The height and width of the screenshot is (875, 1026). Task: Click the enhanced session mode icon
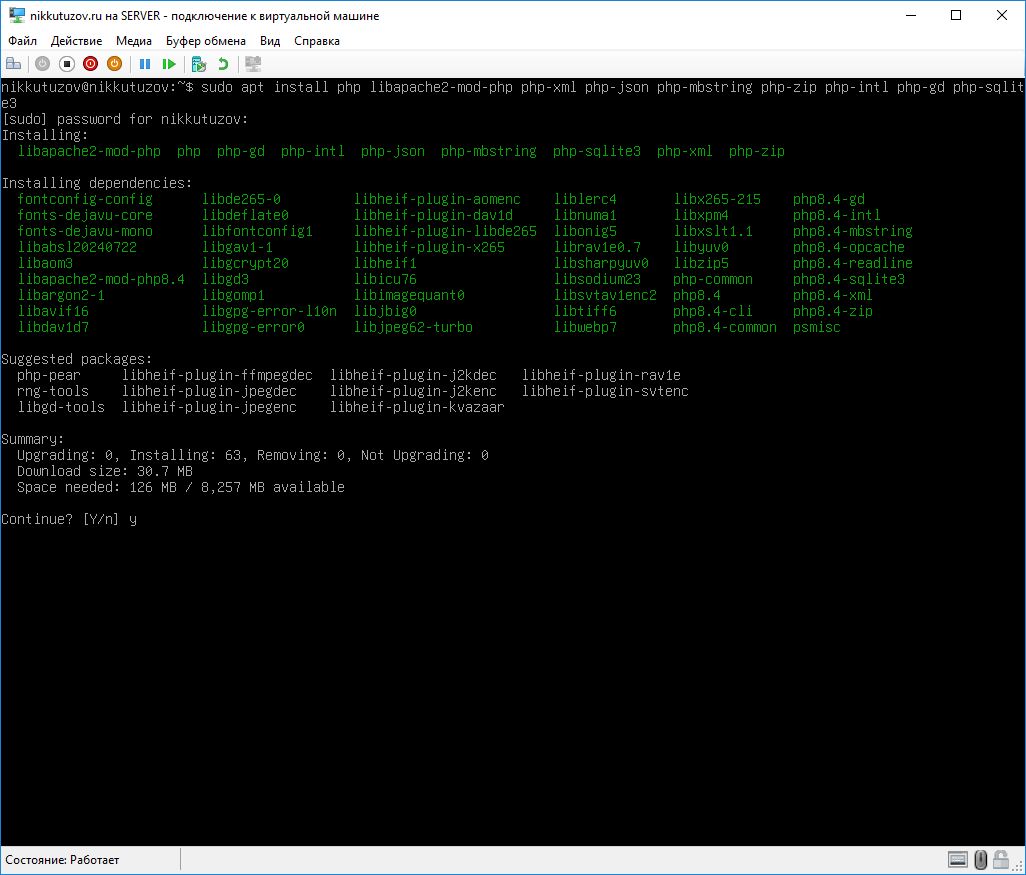point(253,64)
